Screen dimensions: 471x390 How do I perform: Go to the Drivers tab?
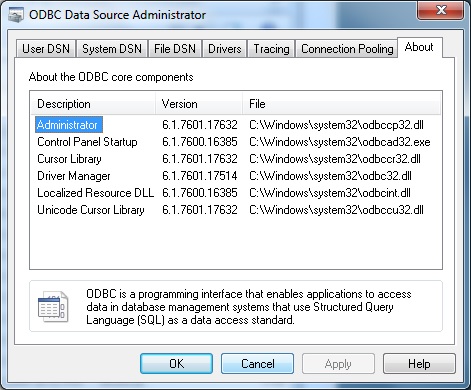click(224, 49)
